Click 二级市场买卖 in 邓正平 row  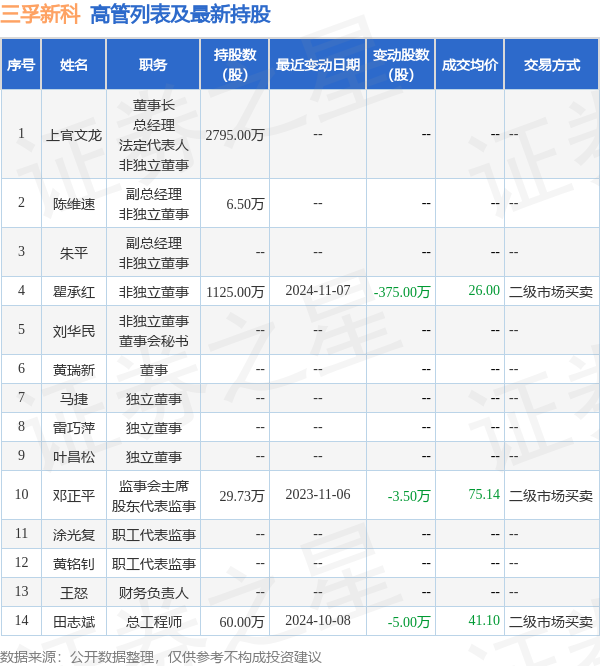coord(551,496)
